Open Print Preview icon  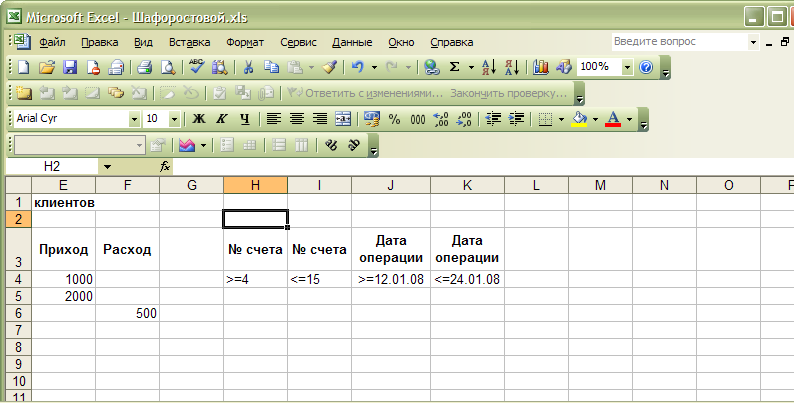(168, 67)
